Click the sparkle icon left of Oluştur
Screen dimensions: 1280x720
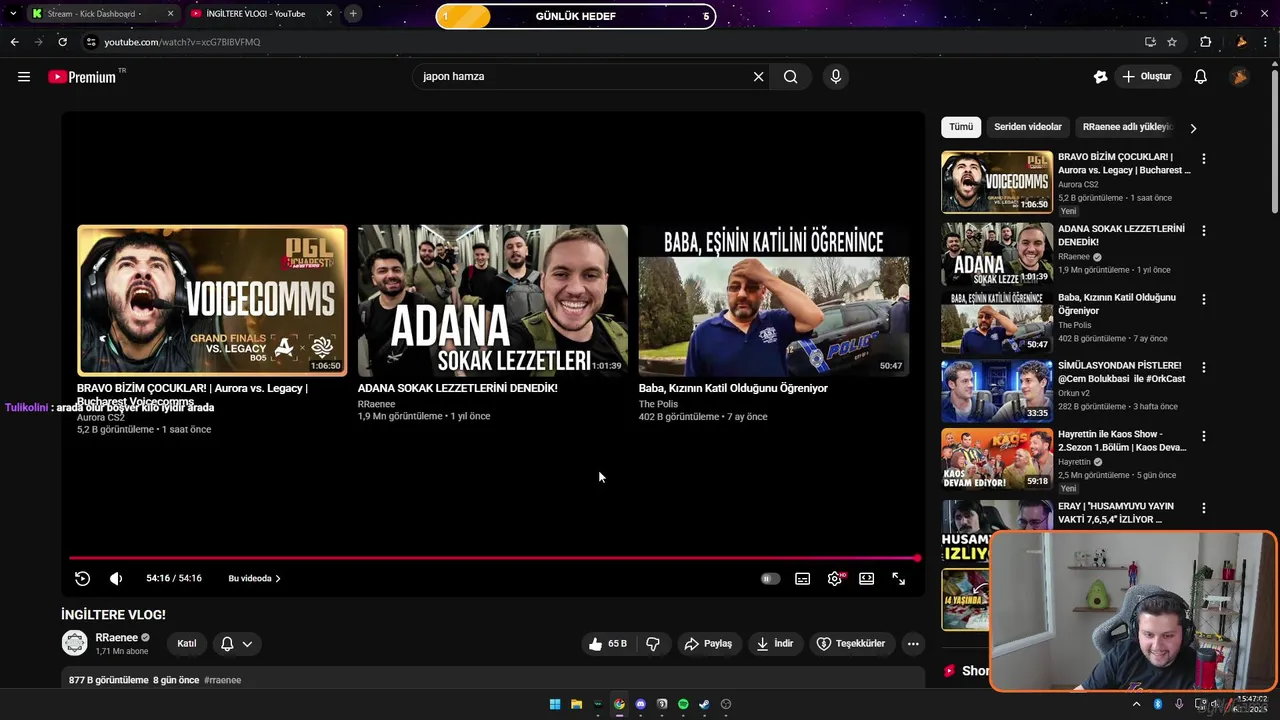coord(1100,77)
